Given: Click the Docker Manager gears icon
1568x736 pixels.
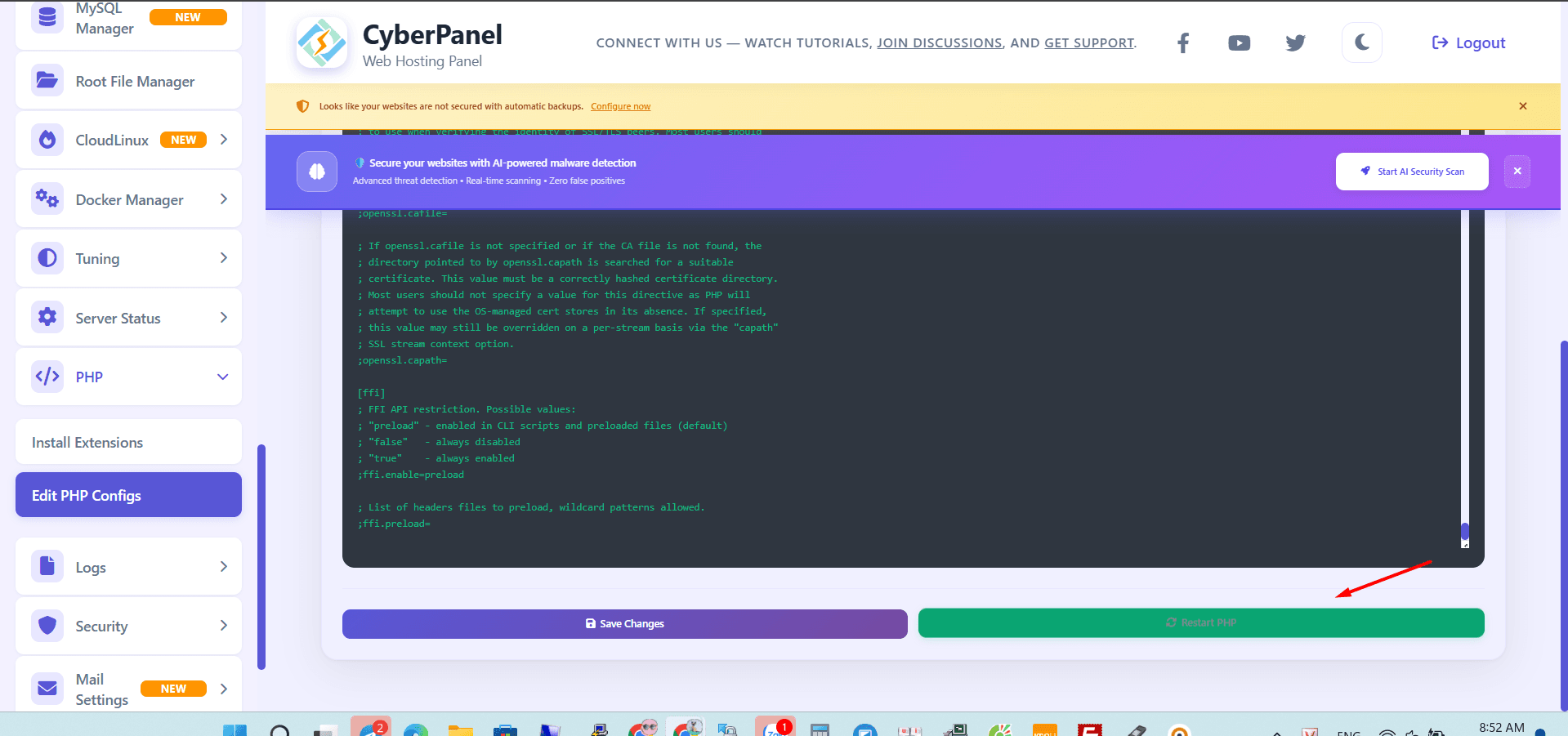Looking at the screenshot, I should (x=47, y=199).
